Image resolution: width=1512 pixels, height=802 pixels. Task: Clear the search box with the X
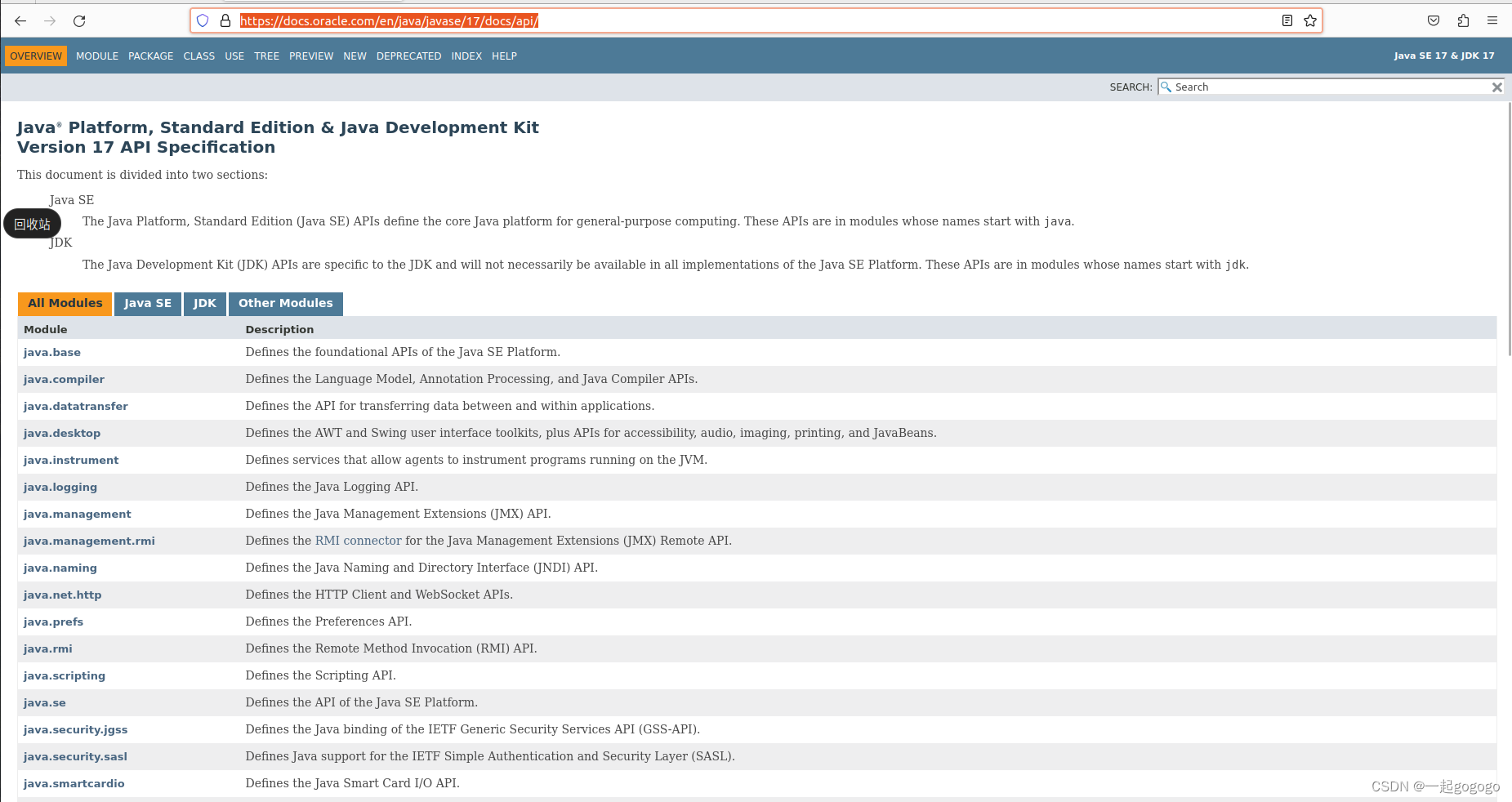pyautogui.click(x=1497, y=87)
